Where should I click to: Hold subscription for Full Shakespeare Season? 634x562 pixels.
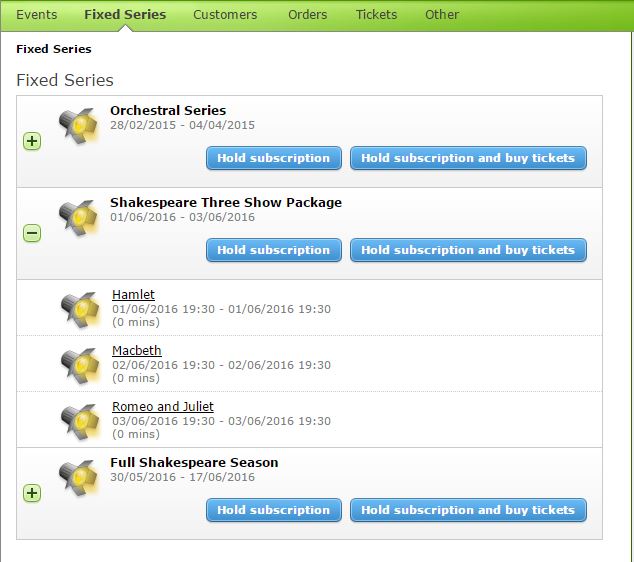(x=274, y=510)
